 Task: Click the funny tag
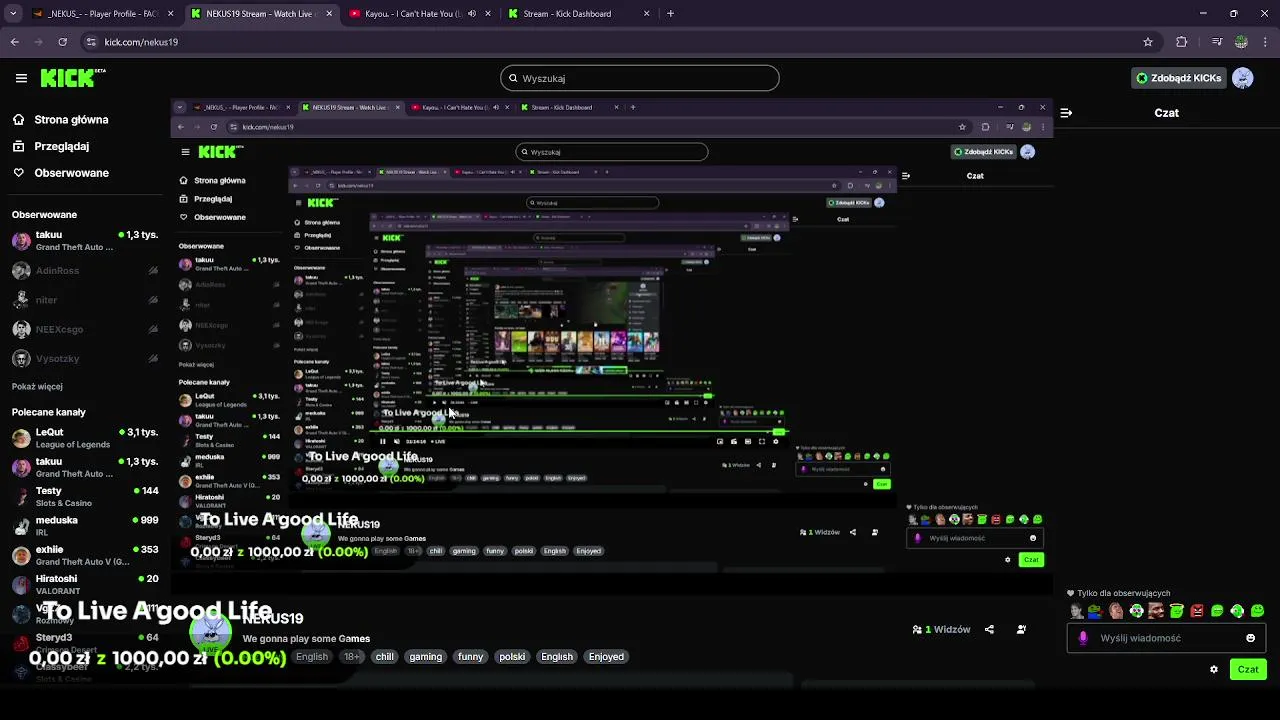point(470,657)
